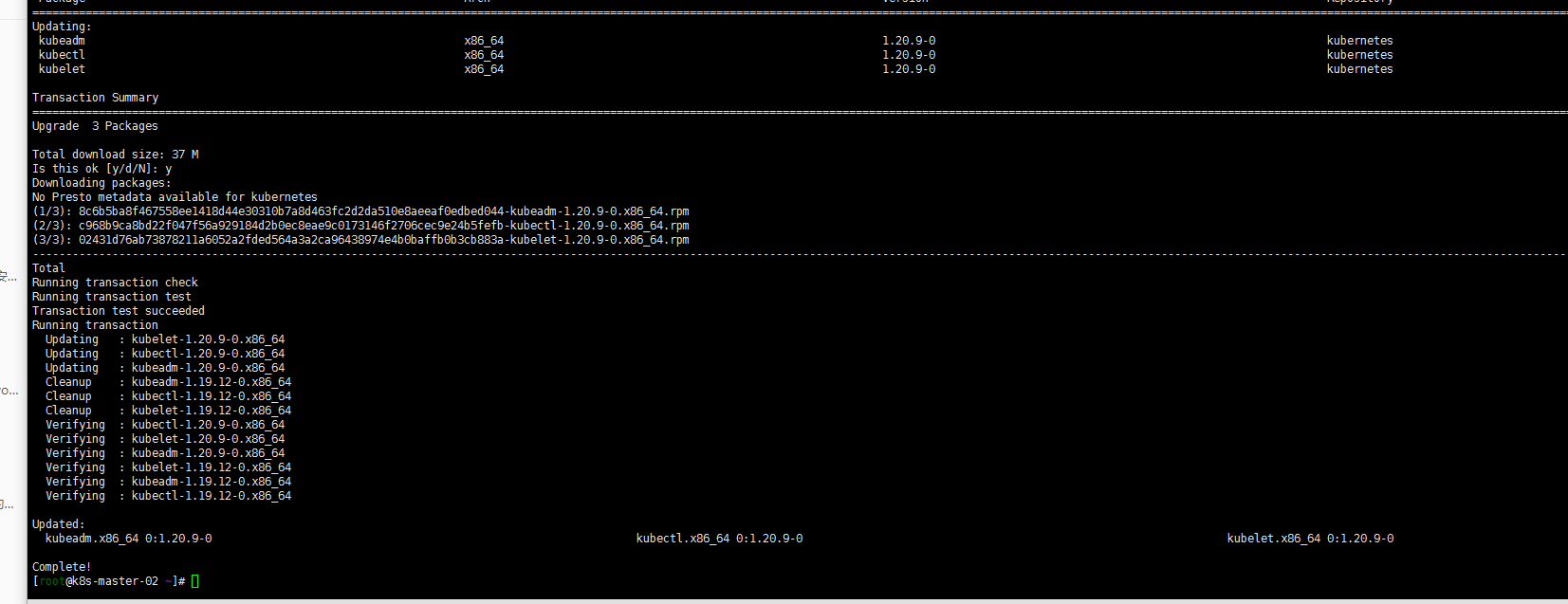Click 'Updating : kubelet-1.20.9-0.x86_64' line
Image resolution: width=1568 pixels, height=604 pixels.
coord(165,339)
